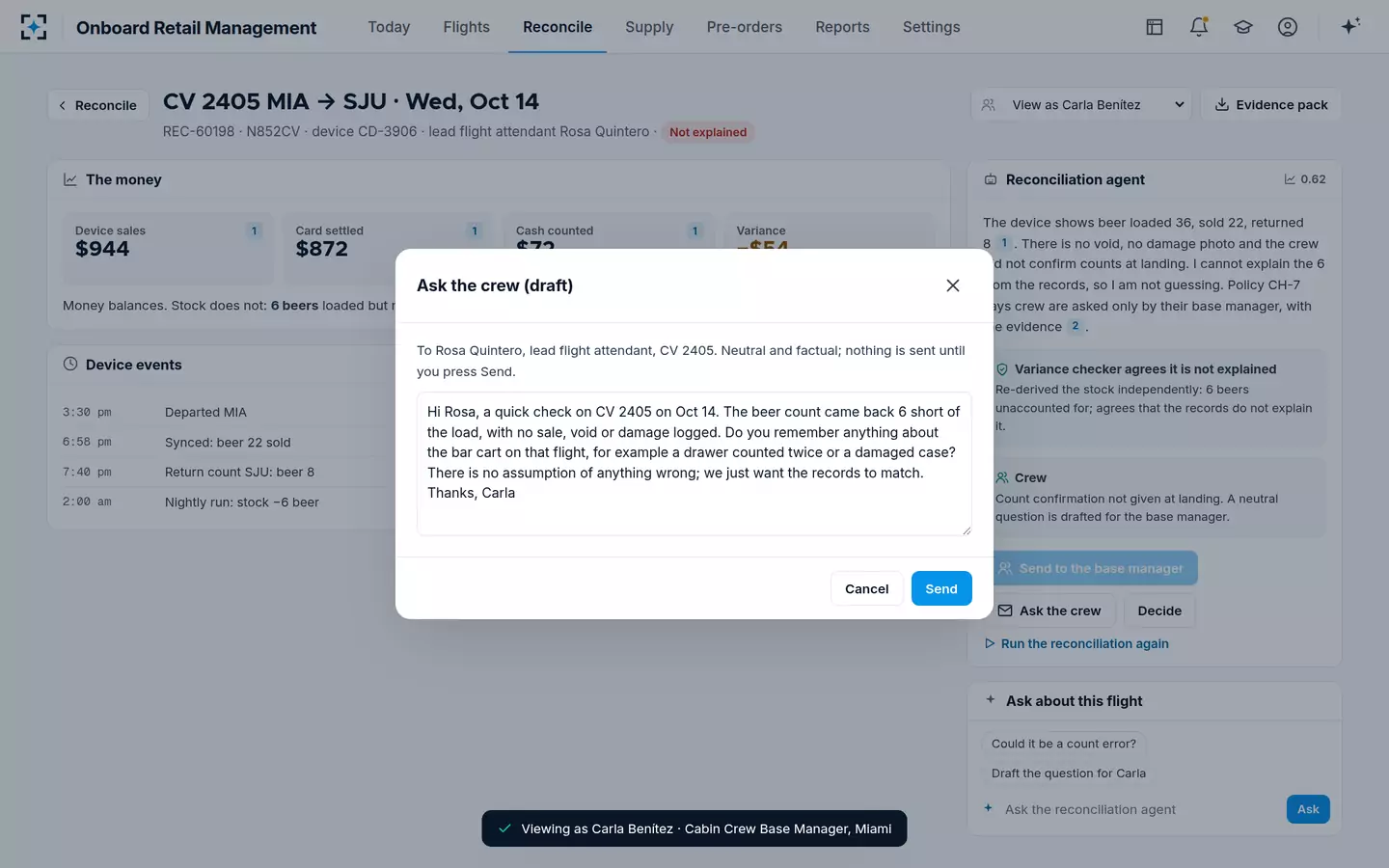This screenshot has height=868, width=1389.
Task: Focus the 'Ask the reconciliation agent' input
Action: [1138, 810]
